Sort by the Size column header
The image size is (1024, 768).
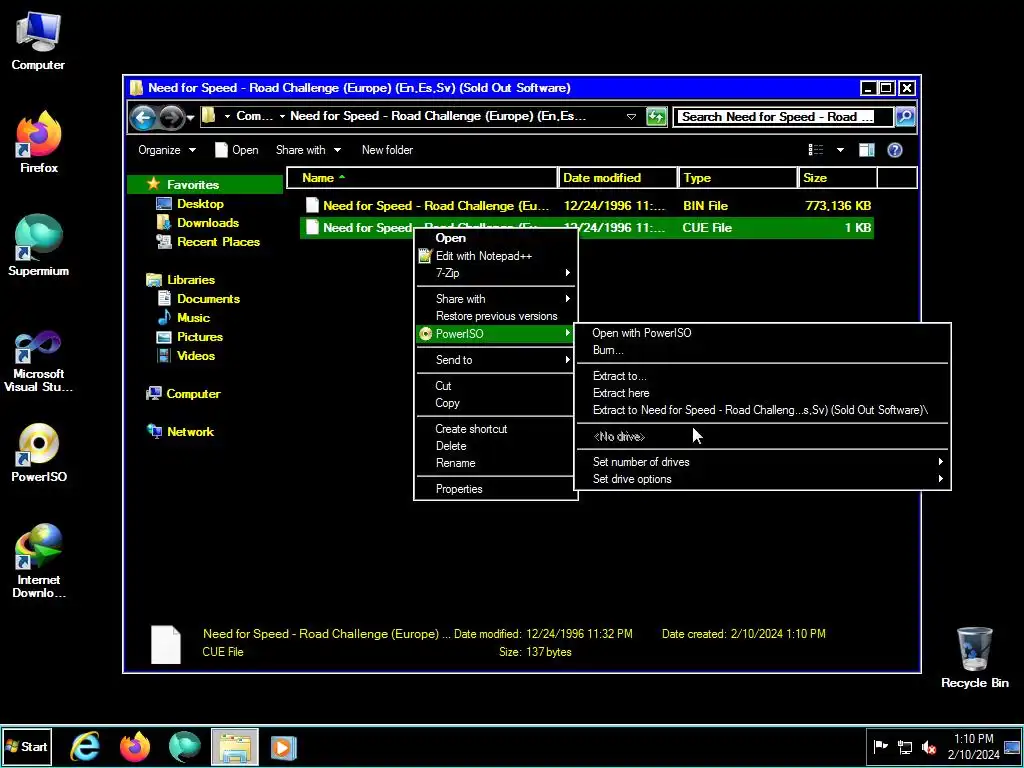838,178
